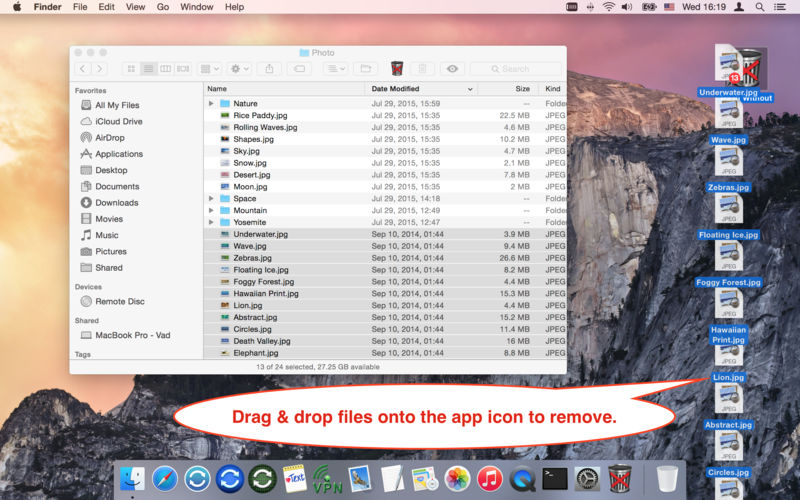This screenshot has width=800, height=500.
Task: Click the Share toolbar icon in Finder
Action: pyautogui.click(x=269, y=68)
